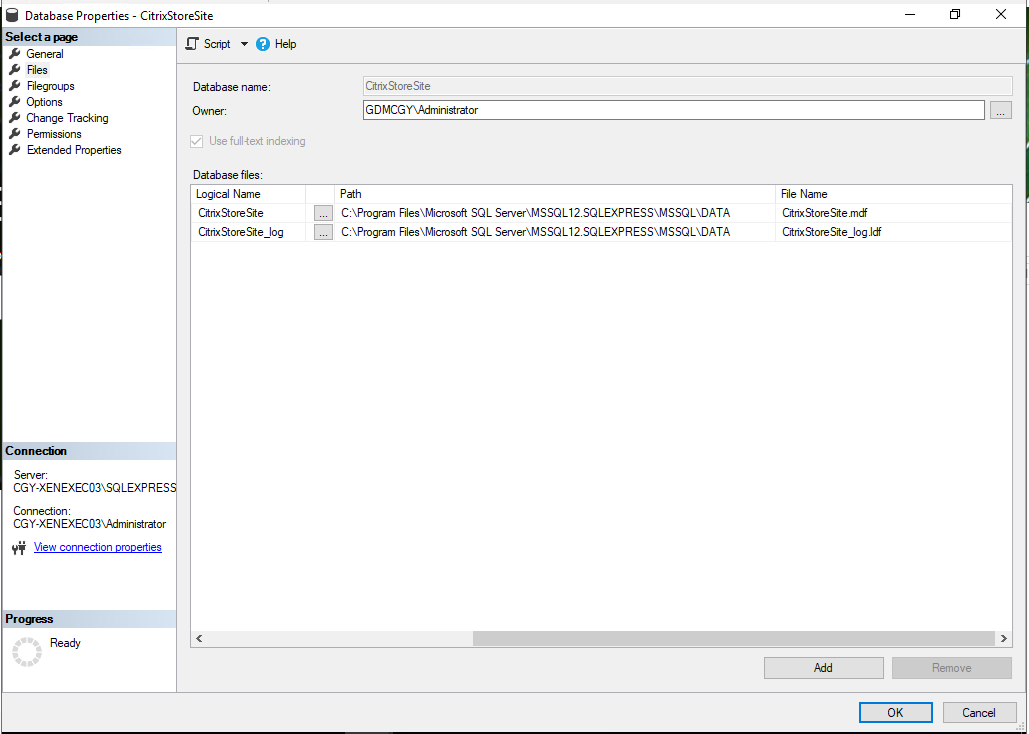Click the database icon in the title bar
This screenshot has width=1029, height=734.
(12, 15)
